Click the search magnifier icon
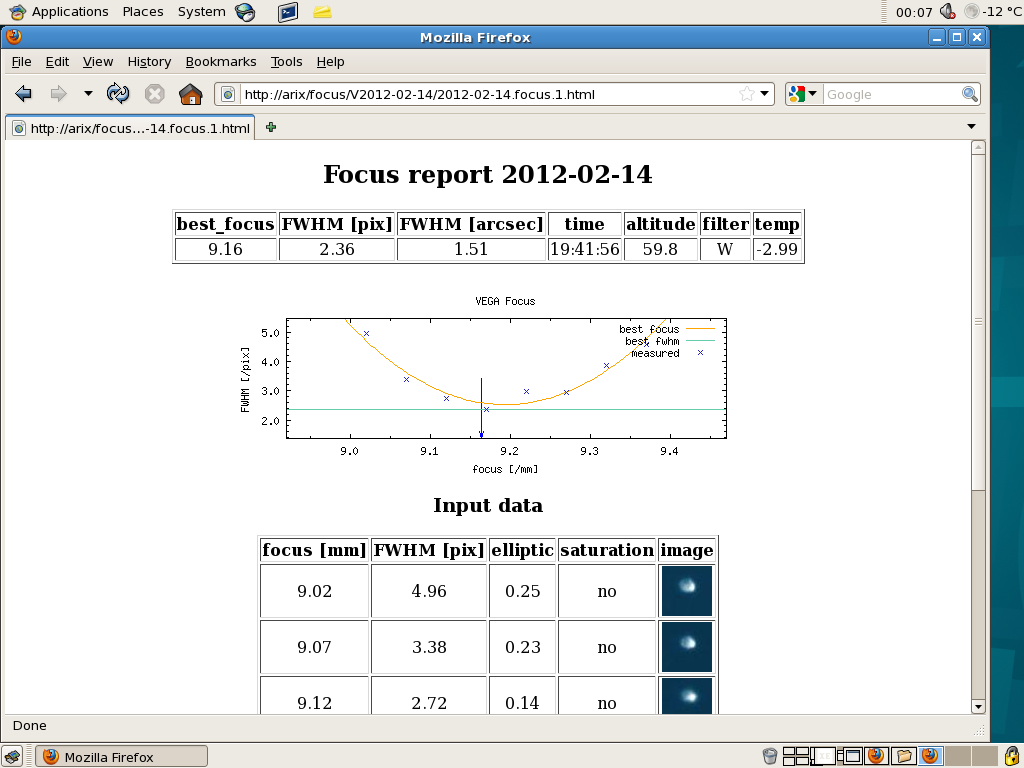Screen dimensions: 1024x768 tap(970, 95)
